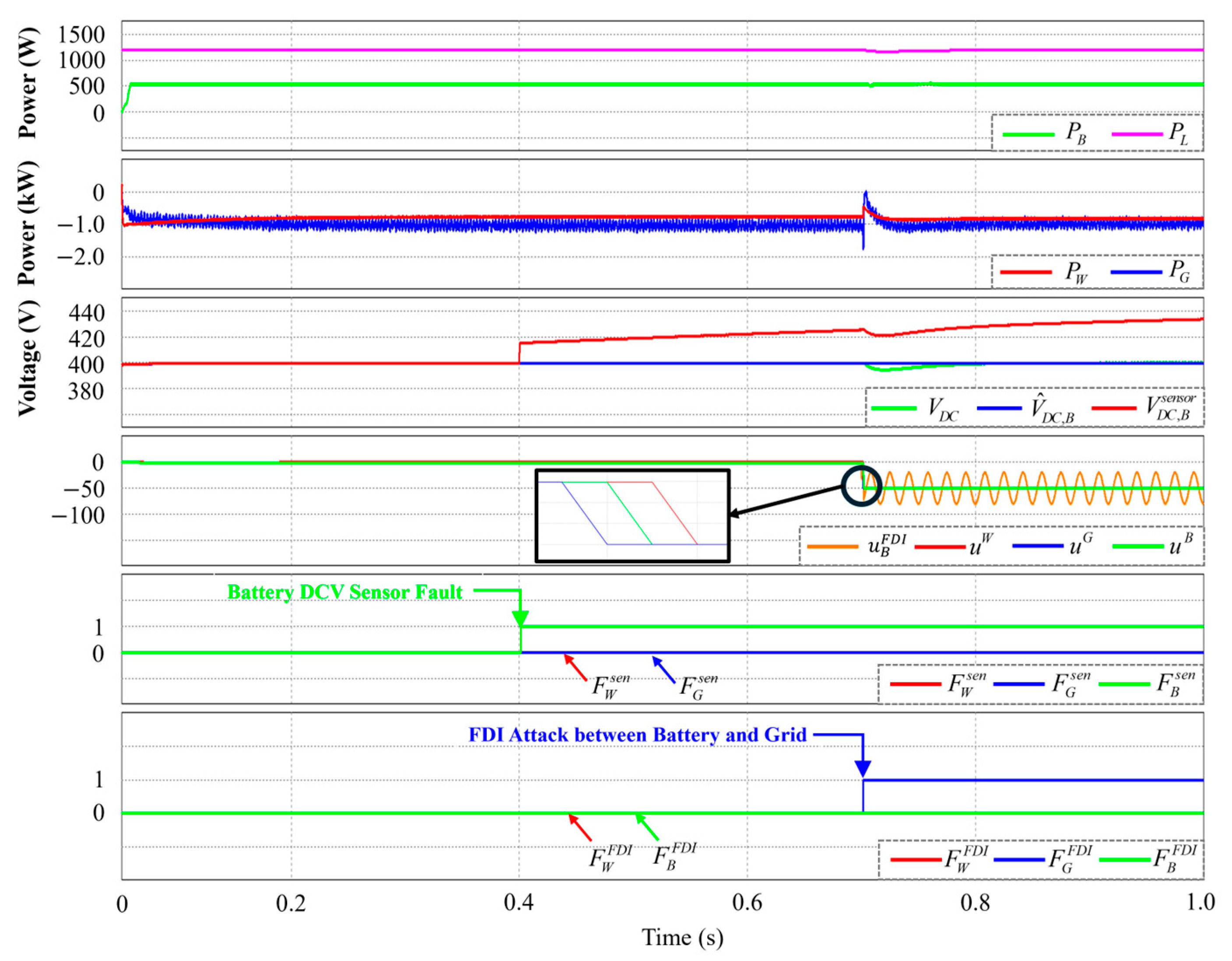Viewport: 1232px width, 961px height.
Task: Click the green P_B legend line swatch
Action: [x=1028, y=134]
